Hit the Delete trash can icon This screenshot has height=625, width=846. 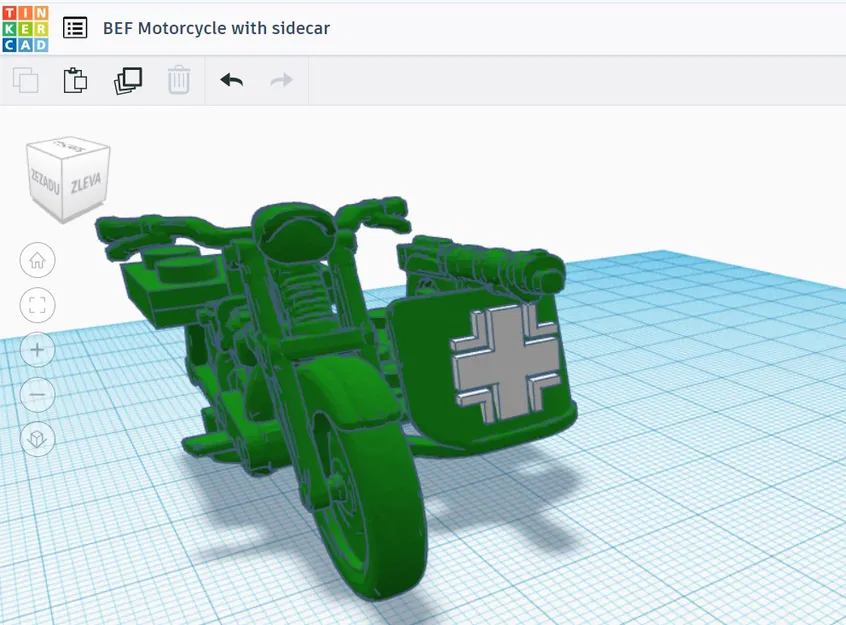click(x=179, y=80)
